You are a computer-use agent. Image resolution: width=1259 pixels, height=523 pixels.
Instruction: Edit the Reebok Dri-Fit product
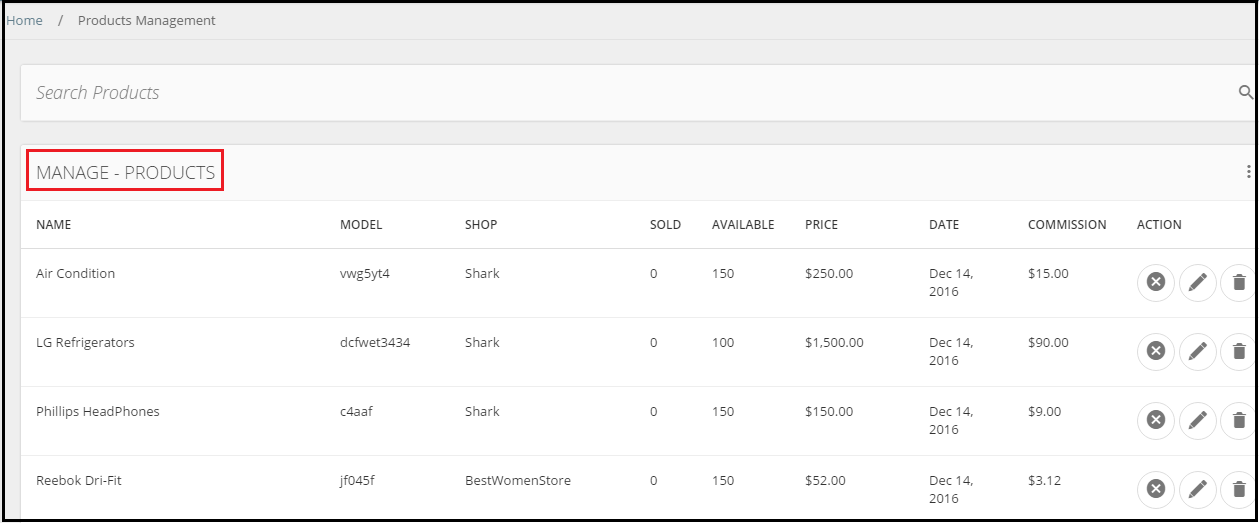pyautogui.click(x=1198, y=490)
